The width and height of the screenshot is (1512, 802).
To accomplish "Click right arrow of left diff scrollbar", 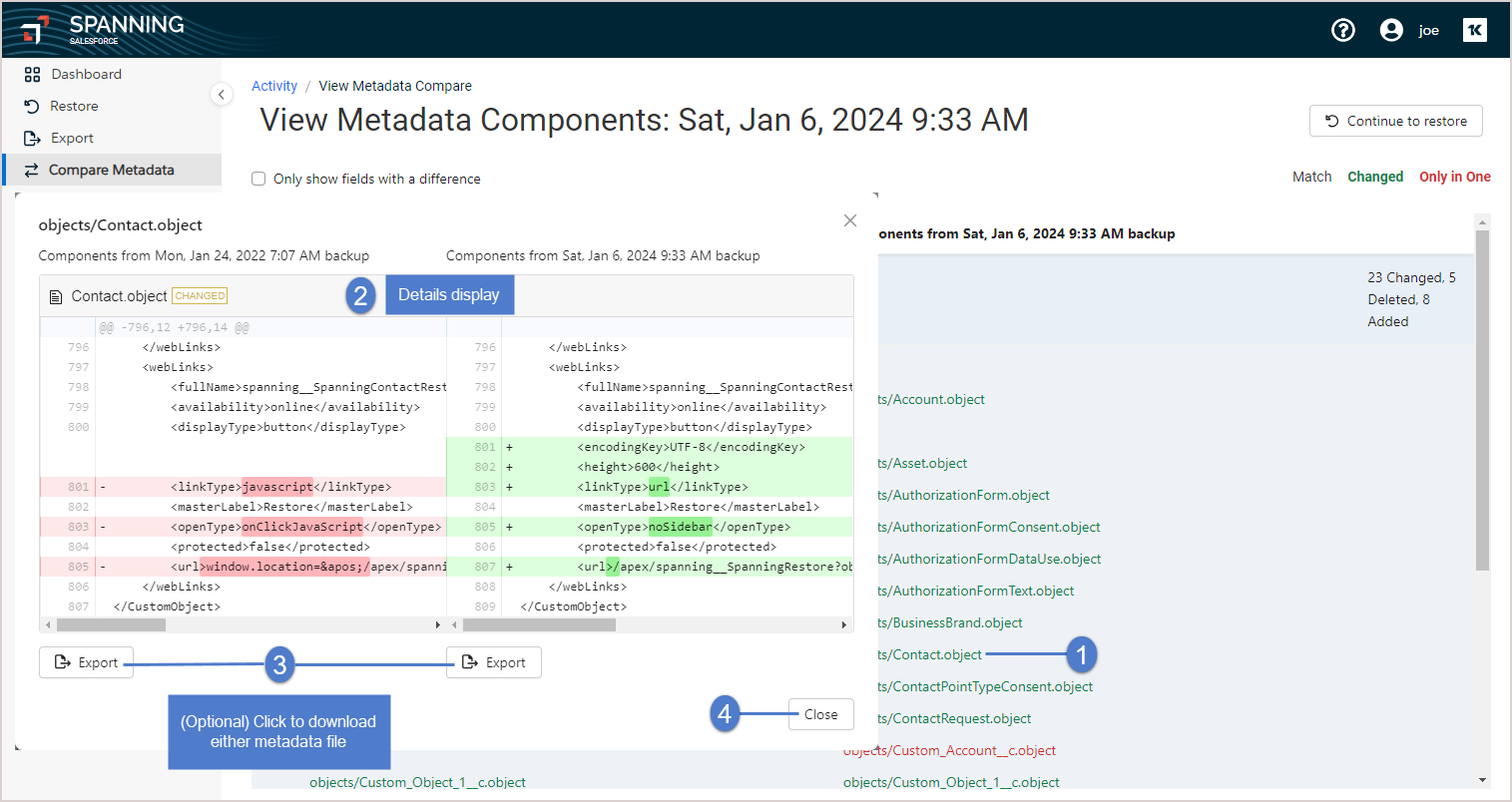I will click(438, 625).
